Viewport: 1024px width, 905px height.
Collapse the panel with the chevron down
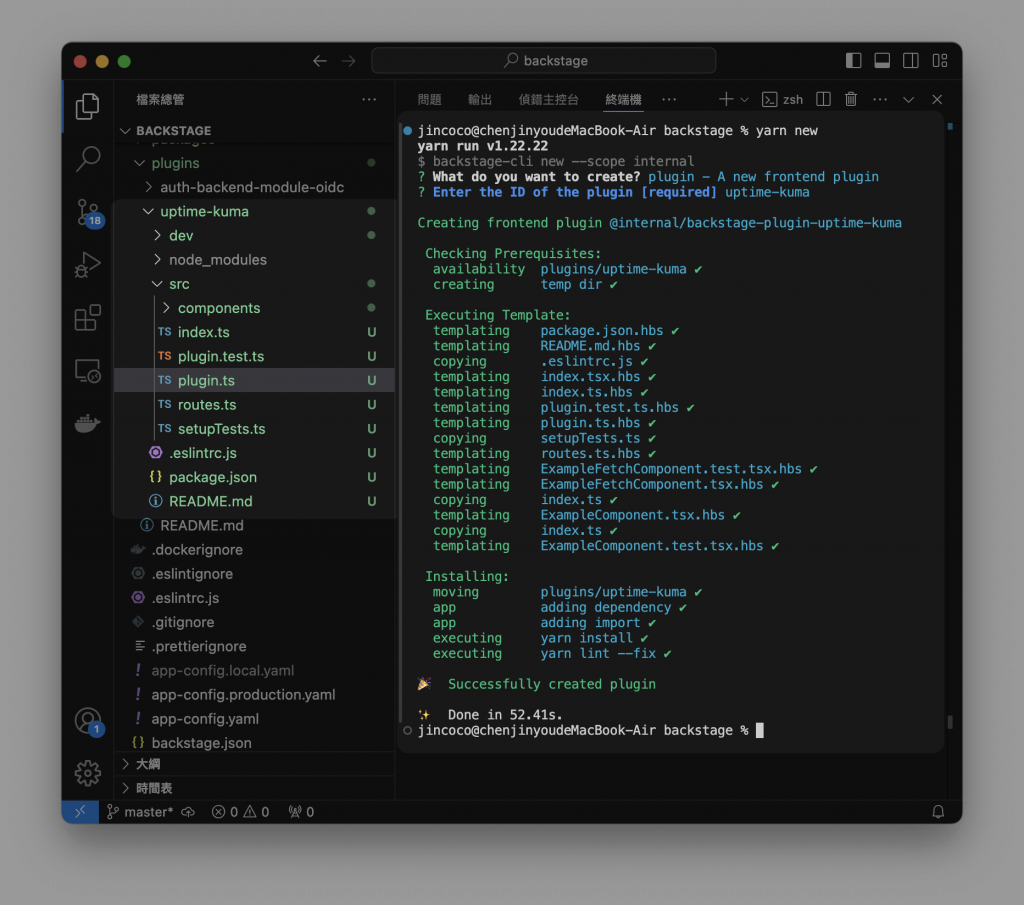pyautogui.click(x=908, y=99)
